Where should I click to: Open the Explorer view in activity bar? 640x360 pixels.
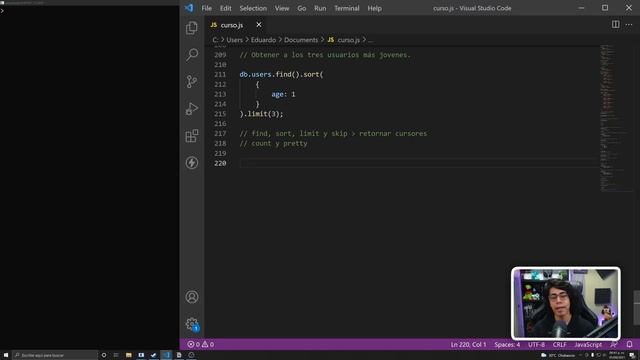click(192, 28)
